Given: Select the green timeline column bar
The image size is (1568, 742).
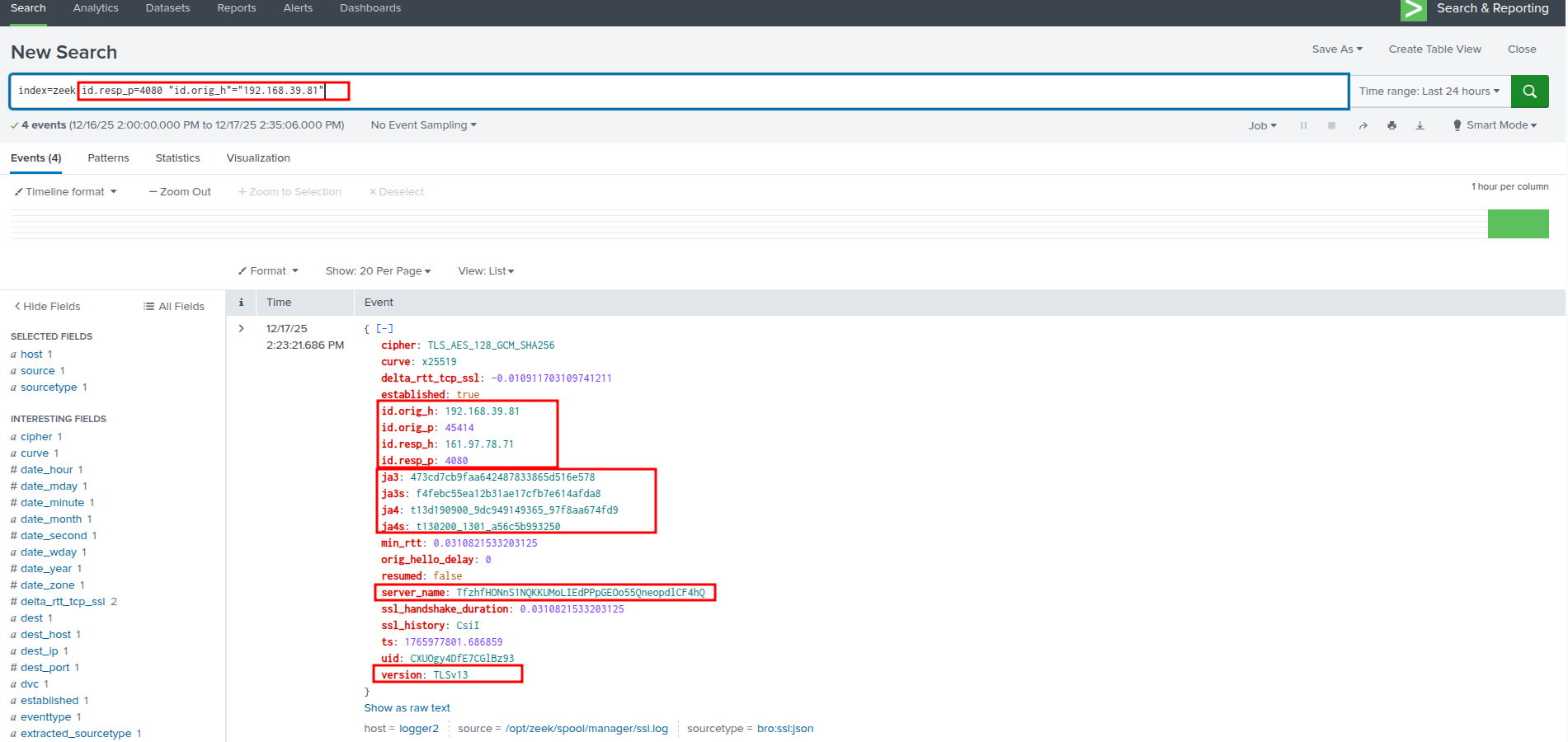Looking at the screenshot, I should [1518, 223].
